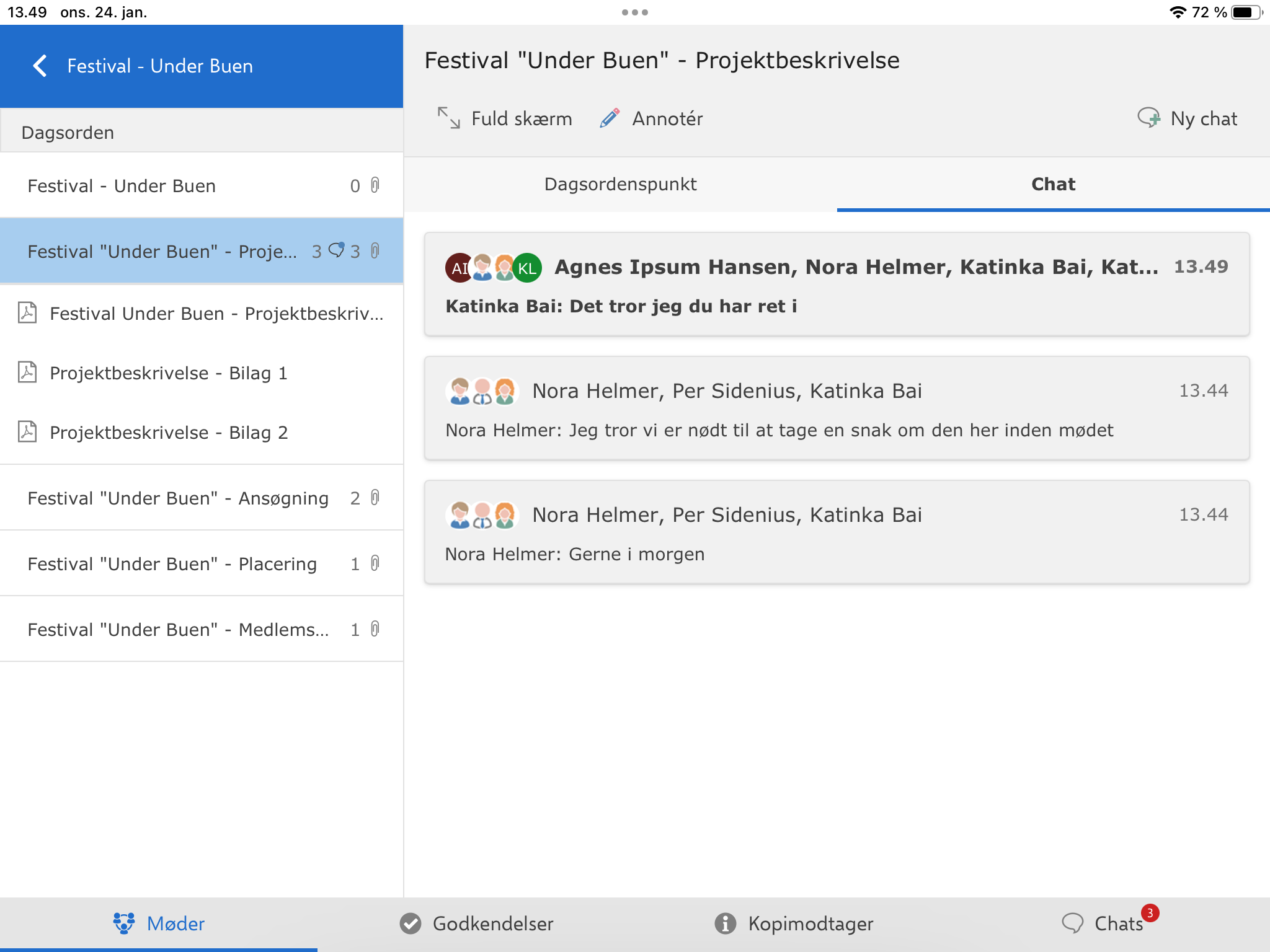Click paperclip icon on highlighted Projektbeskrivelse row

tap(375, 251)
